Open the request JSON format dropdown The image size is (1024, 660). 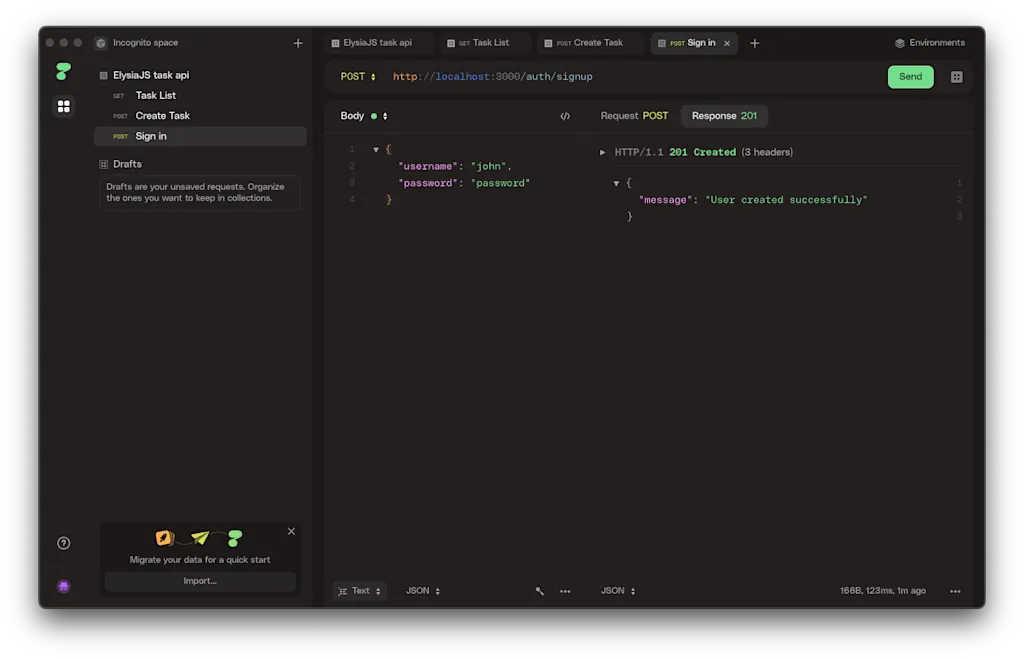423,591
